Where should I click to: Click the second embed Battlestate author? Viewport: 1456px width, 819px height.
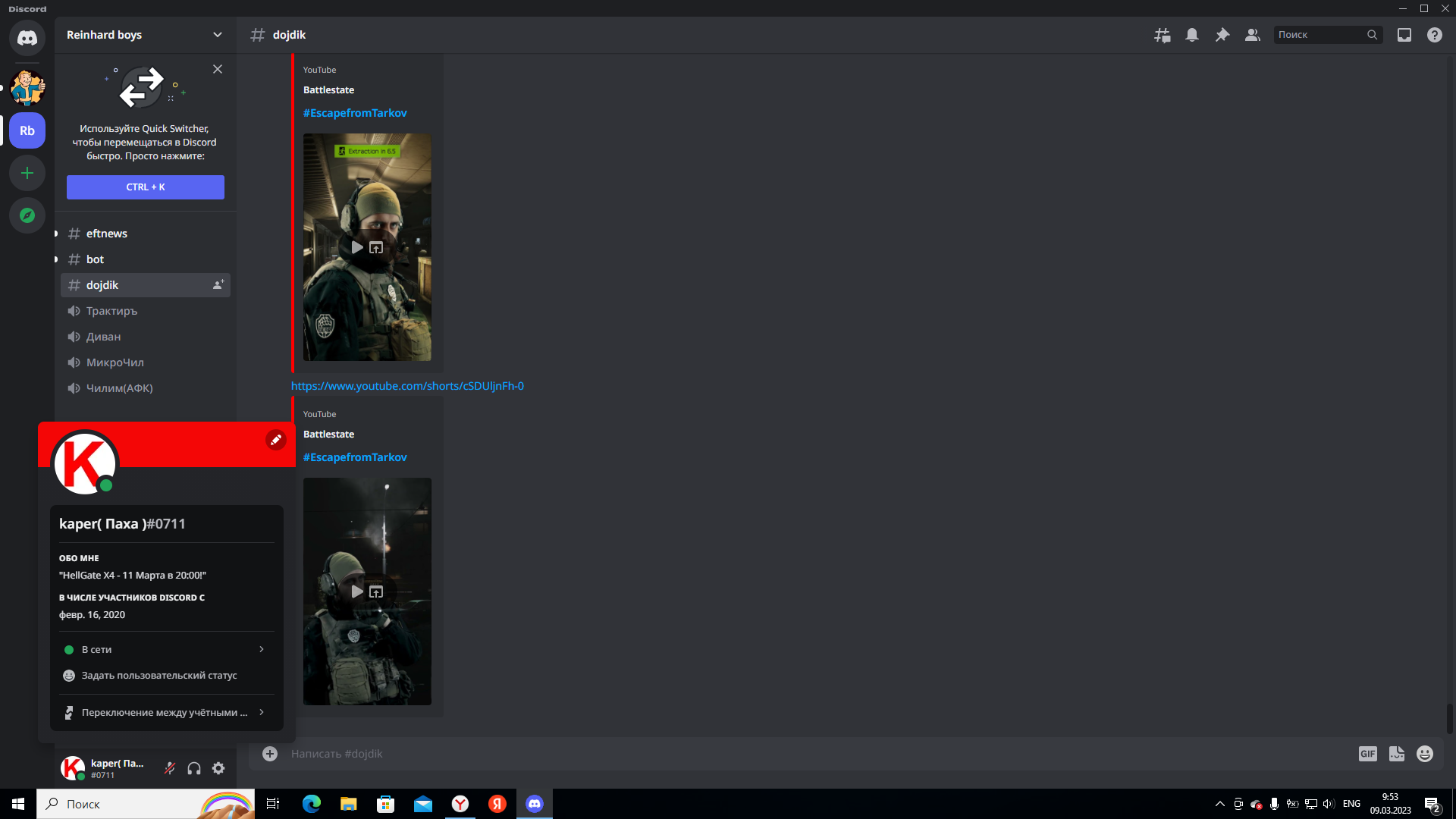point(328,435)
